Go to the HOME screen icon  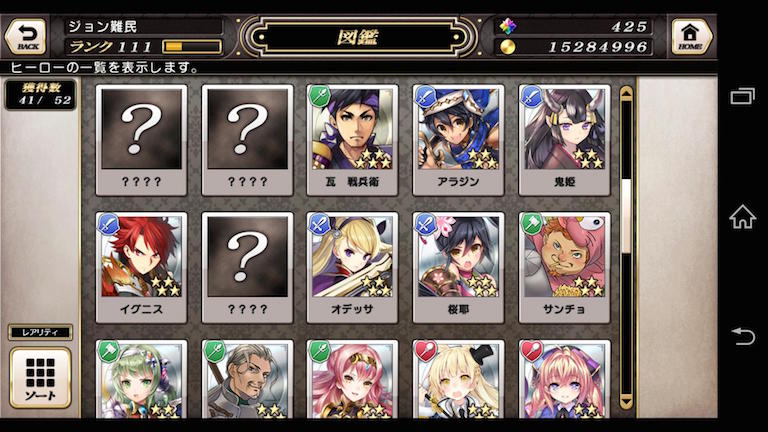pos(691,36)
